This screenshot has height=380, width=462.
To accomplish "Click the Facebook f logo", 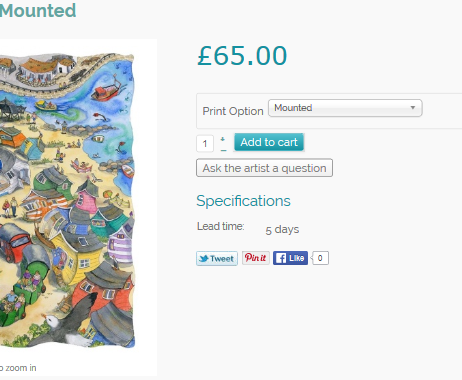I will [281, 258].
